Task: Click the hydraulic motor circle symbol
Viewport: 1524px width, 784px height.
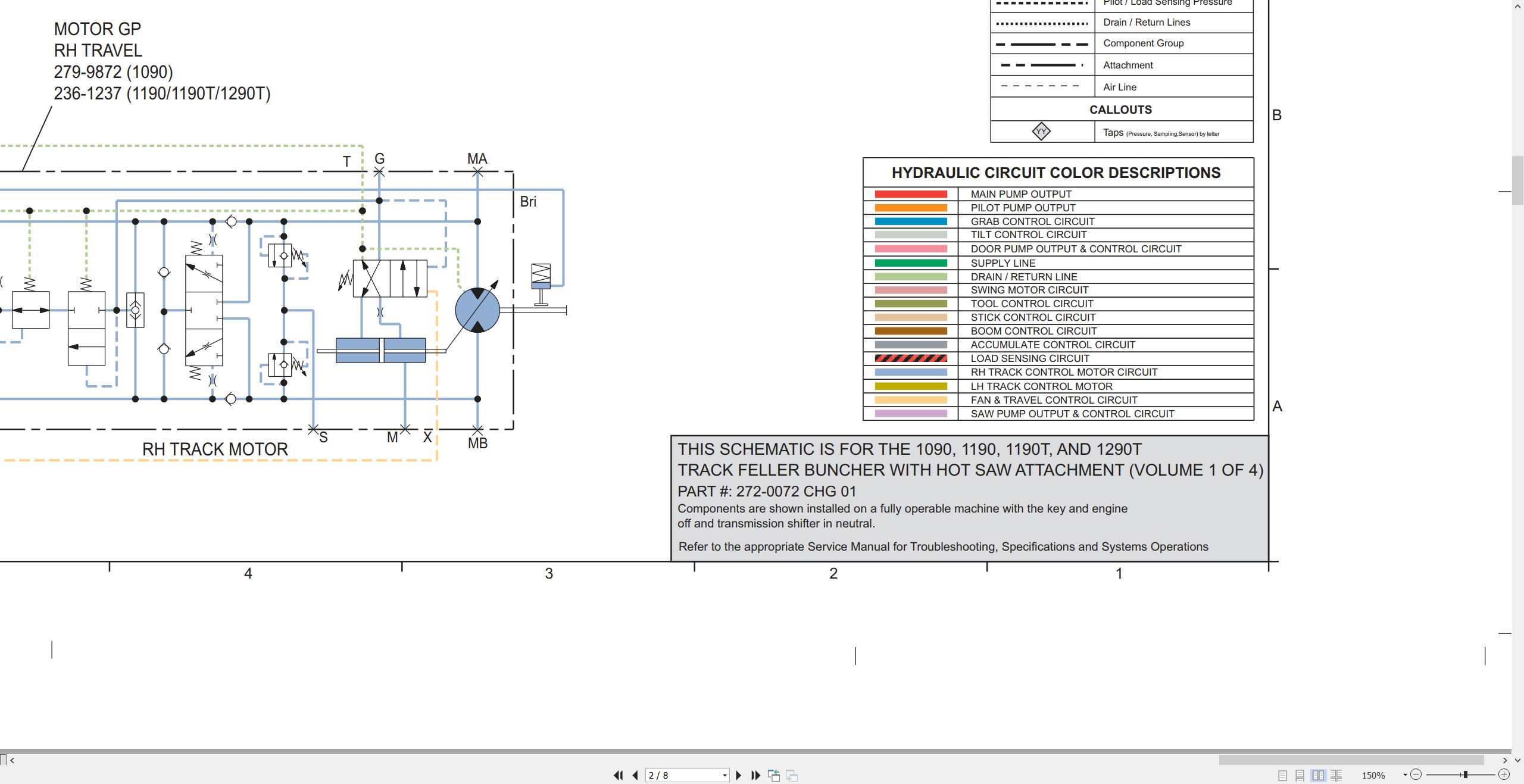Action: click(477, 310)
